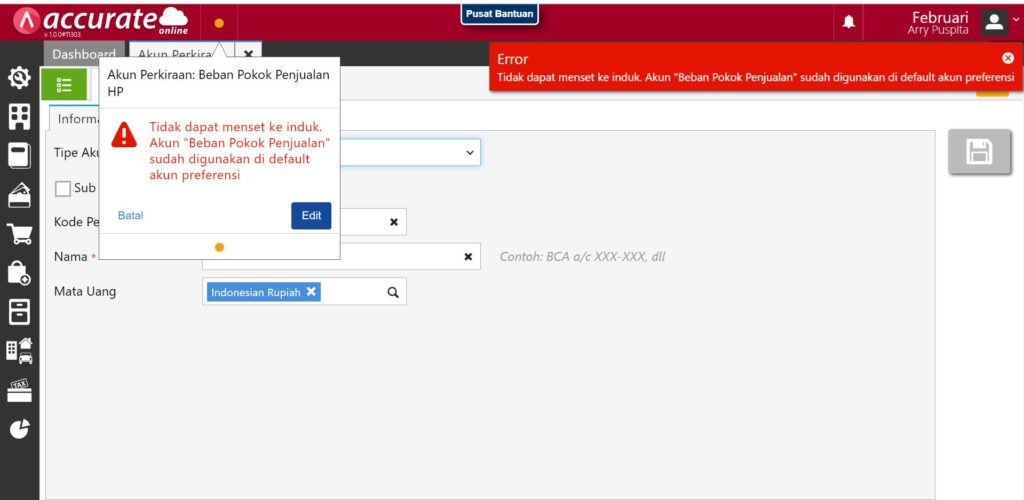The image size is (1024, 500).
Task: Open the tax module icon
Action: click(x=19, y=390)
